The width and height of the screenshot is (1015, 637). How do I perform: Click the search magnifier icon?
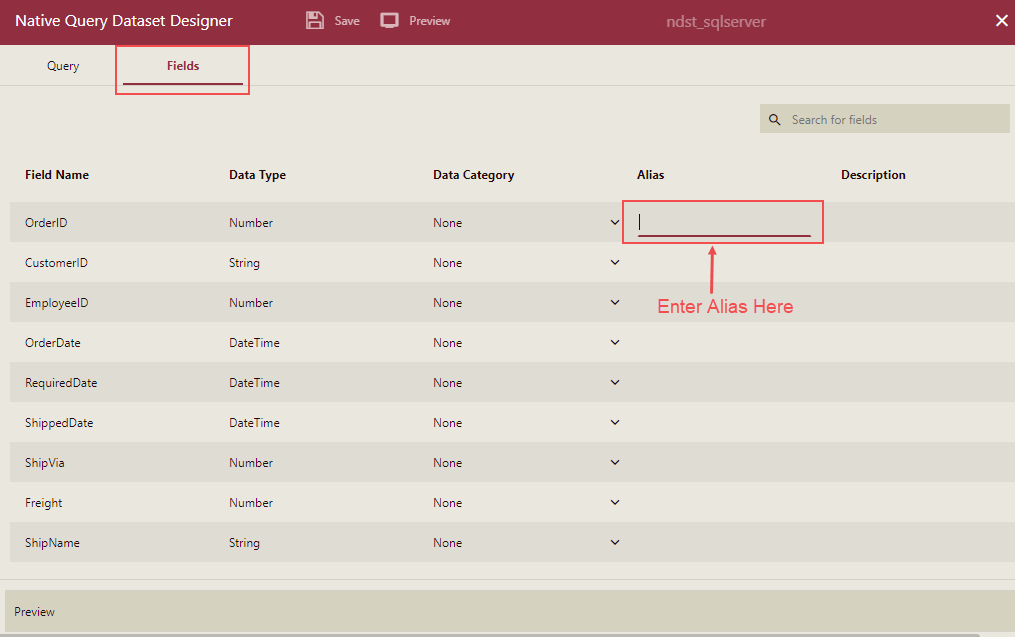pos(774,119)
